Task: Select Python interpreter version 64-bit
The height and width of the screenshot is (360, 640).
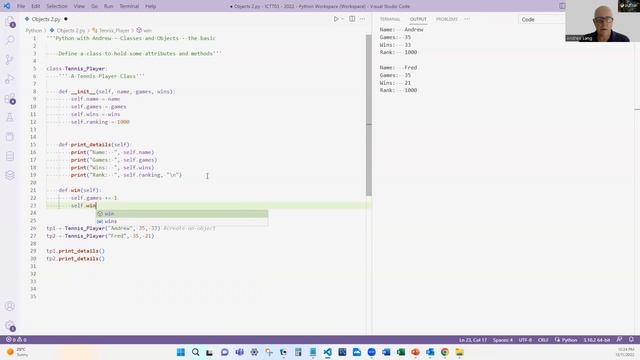Action: tap(596, 340)
